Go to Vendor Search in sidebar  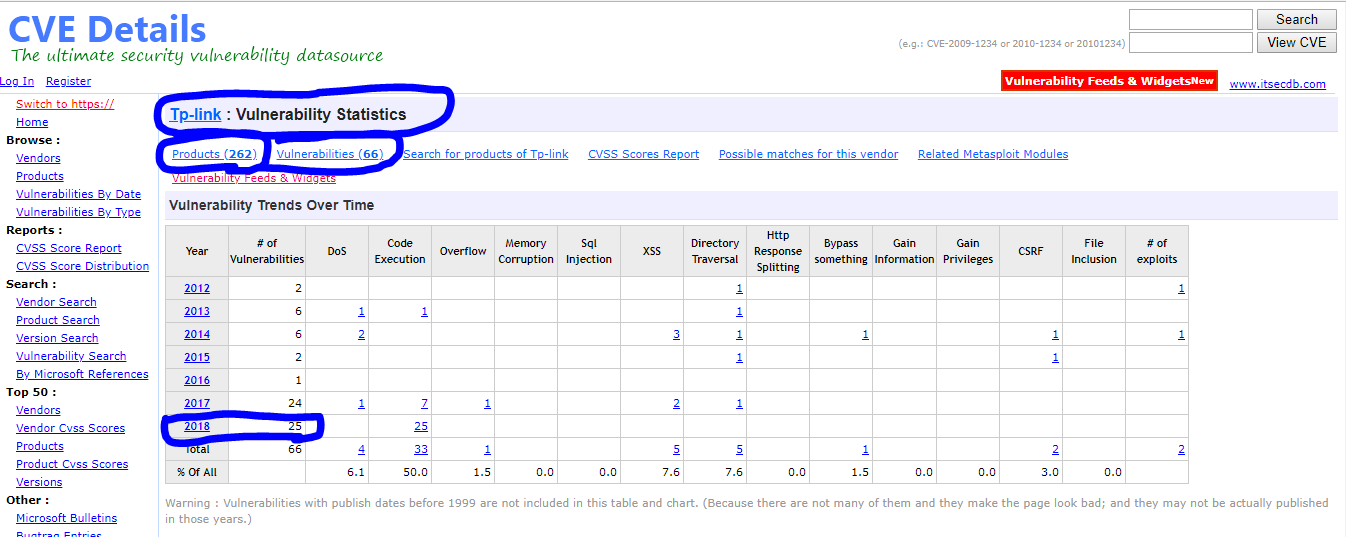click(56, 302)
